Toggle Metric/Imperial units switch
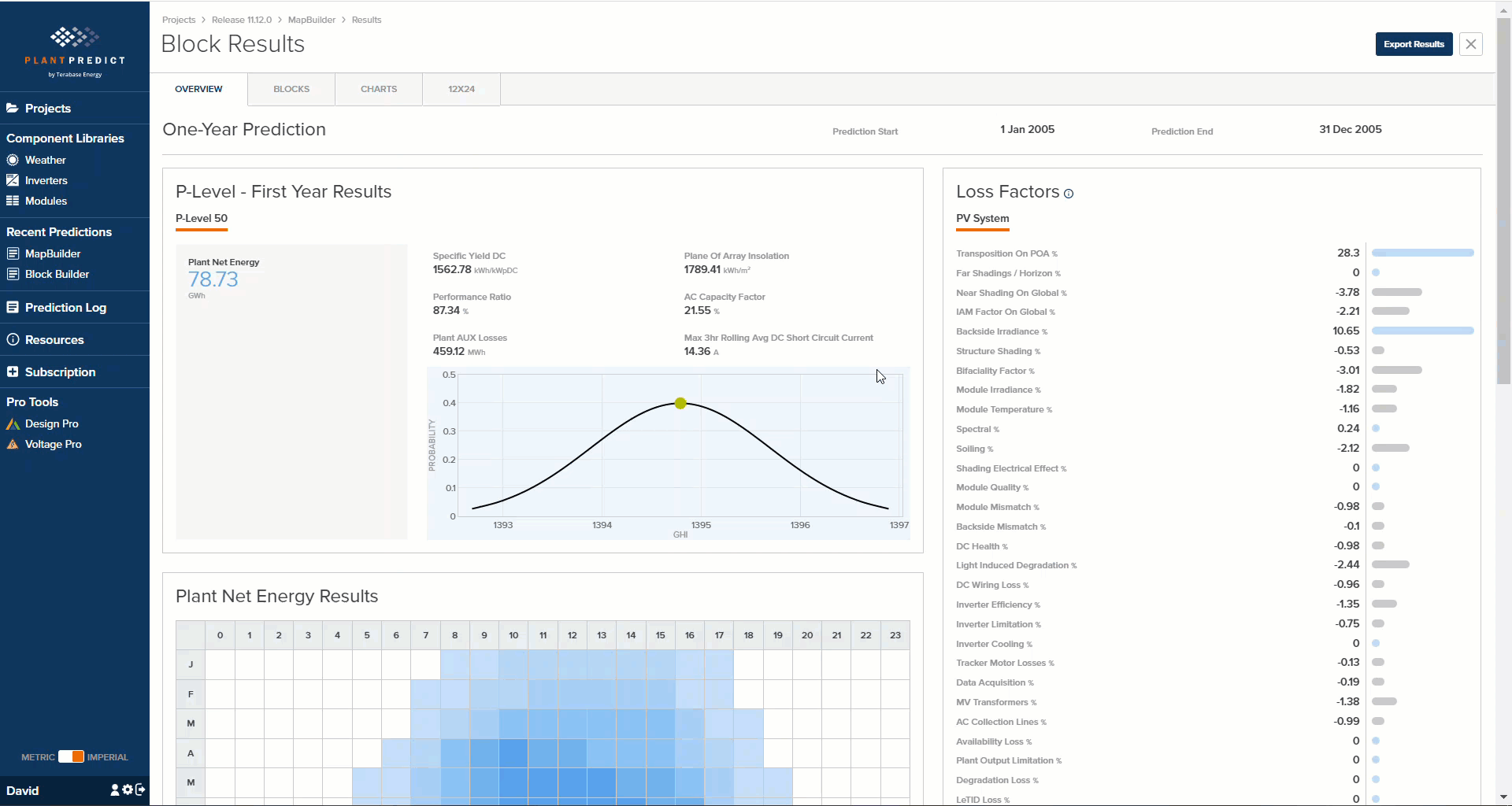The image size is (1512, 806). [x=71, y=756]
